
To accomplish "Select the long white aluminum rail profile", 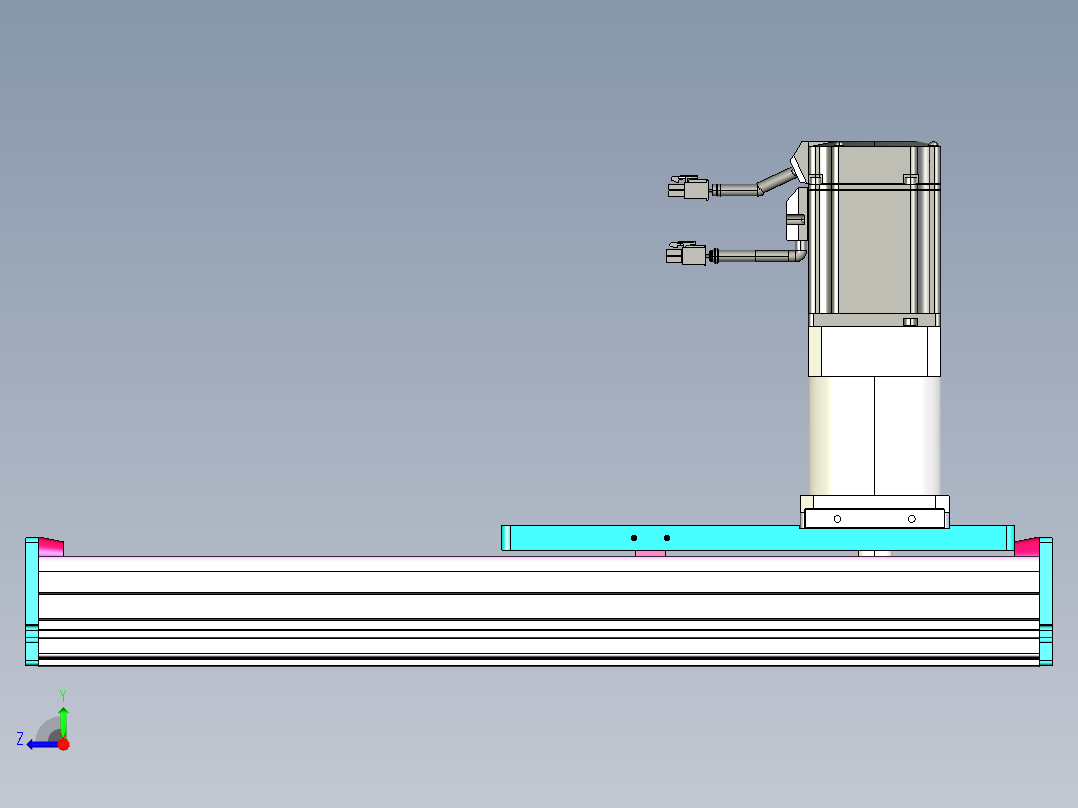I will coord(539,611).
